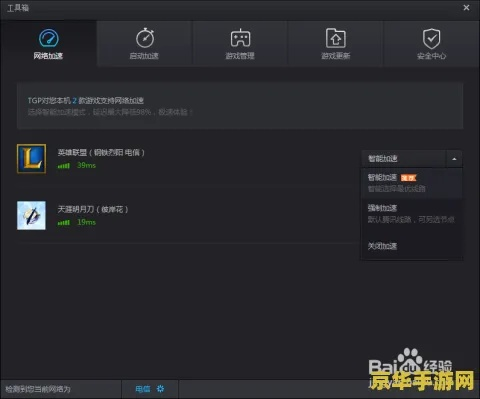Viewport: 480px width, 399px height.
Task: Close the 工具箱 window
Action: 466,7
